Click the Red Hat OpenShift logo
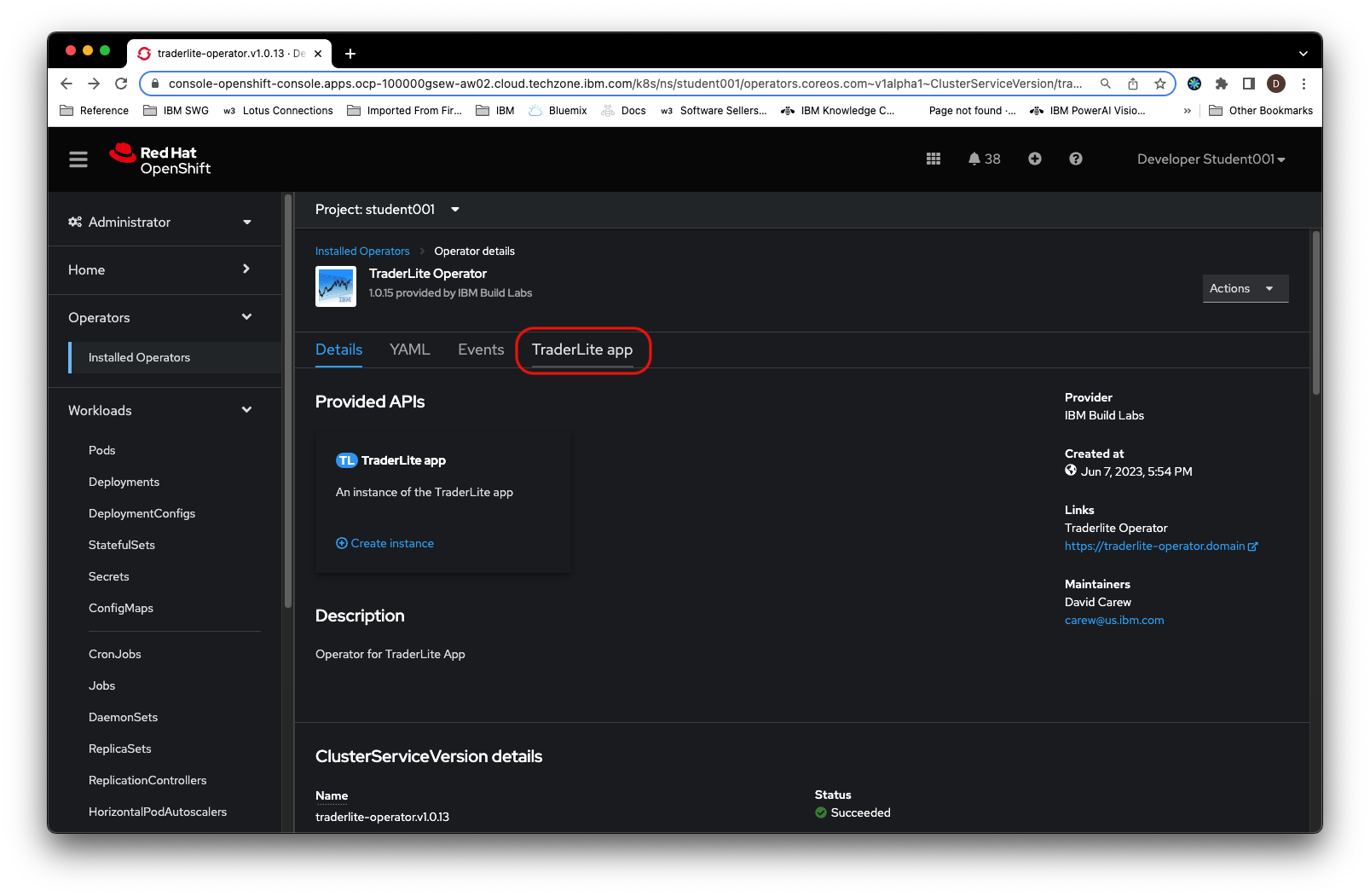The width and height of the screenshot is (1370, 896). 160,159
